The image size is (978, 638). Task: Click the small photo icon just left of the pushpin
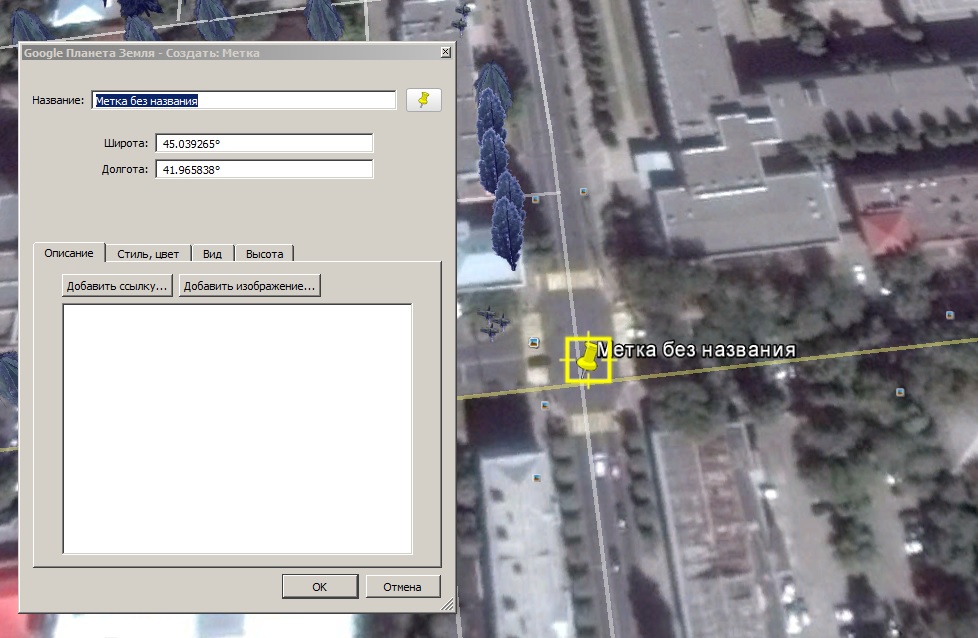(535, 343)
